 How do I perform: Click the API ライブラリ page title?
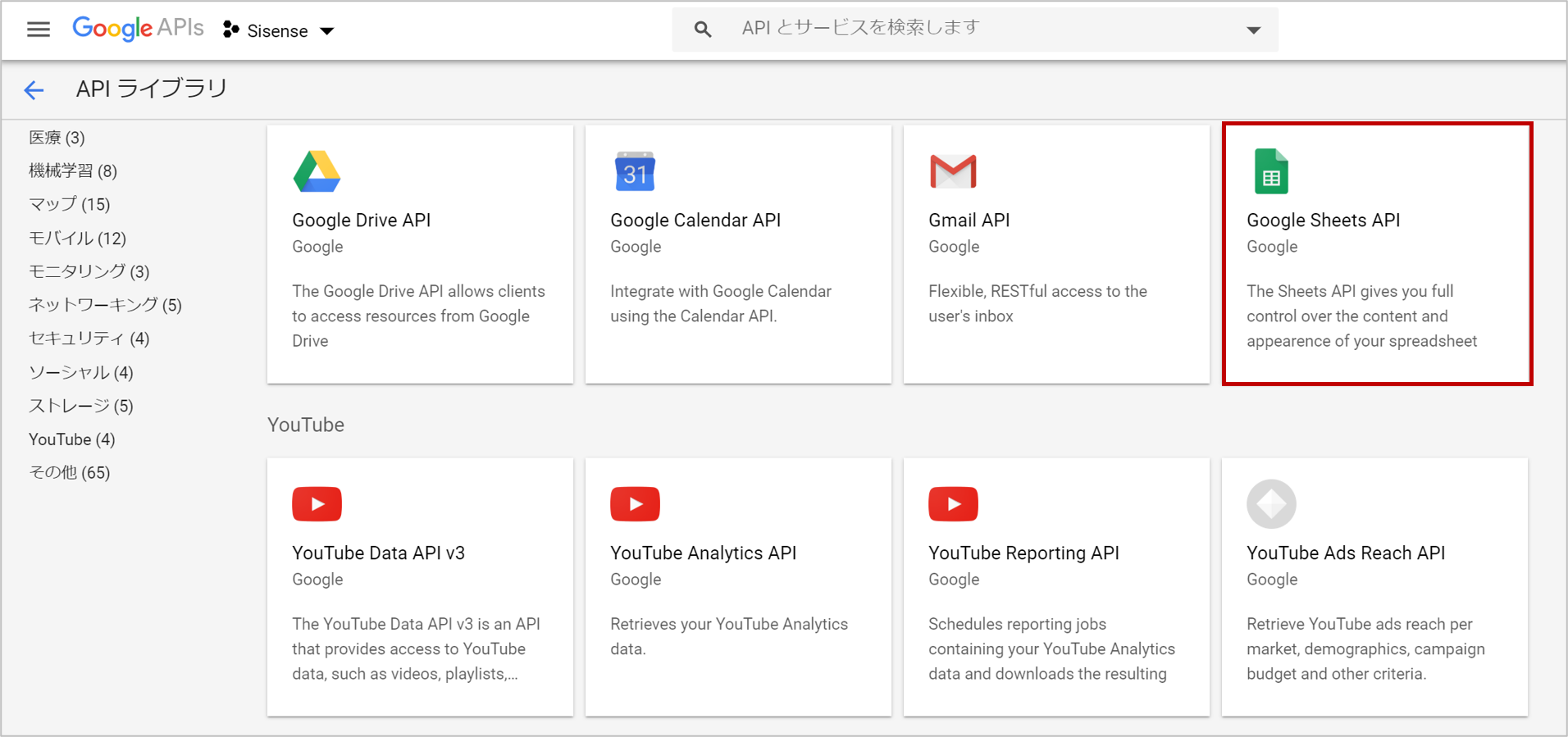click(152, 89)
